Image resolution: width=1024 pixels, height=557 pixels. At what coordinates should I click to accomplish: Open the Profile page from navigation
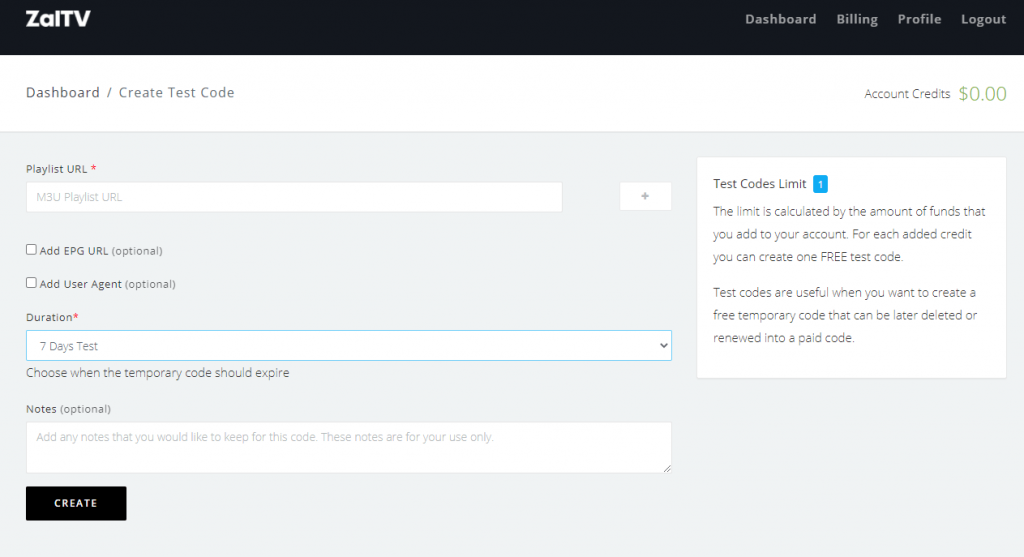pos(919,20)
